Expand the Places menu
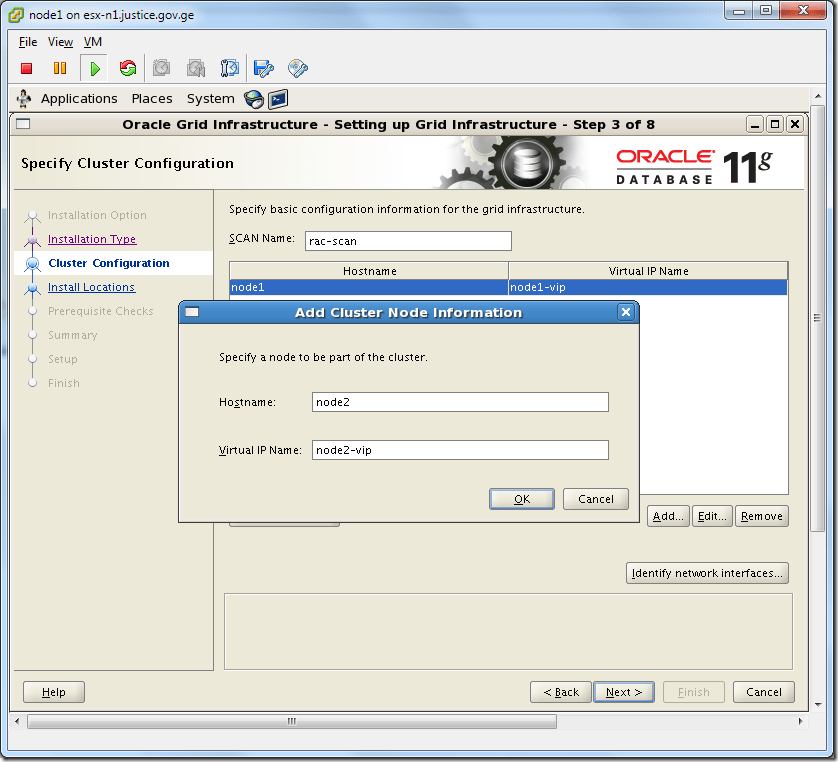The width and height of the screenshot is (838, 762). [152, 98]
